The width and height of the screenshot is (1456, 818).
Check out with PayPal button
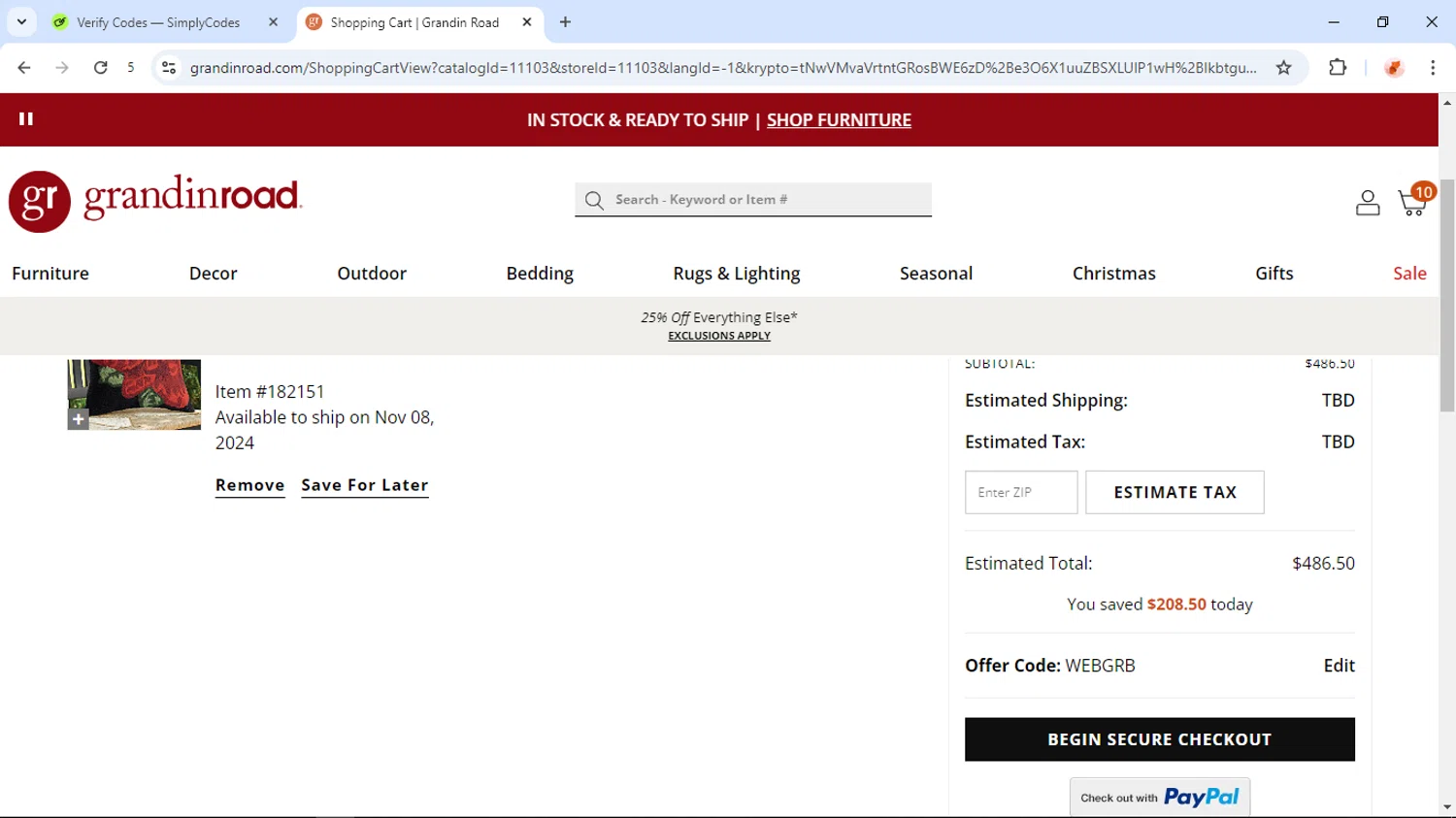(1160, 797)
